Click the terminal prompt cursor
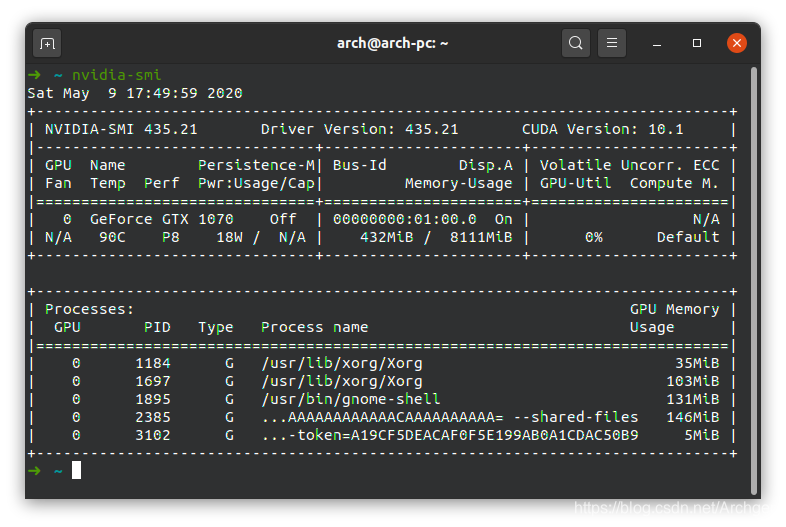 point(76,470)
